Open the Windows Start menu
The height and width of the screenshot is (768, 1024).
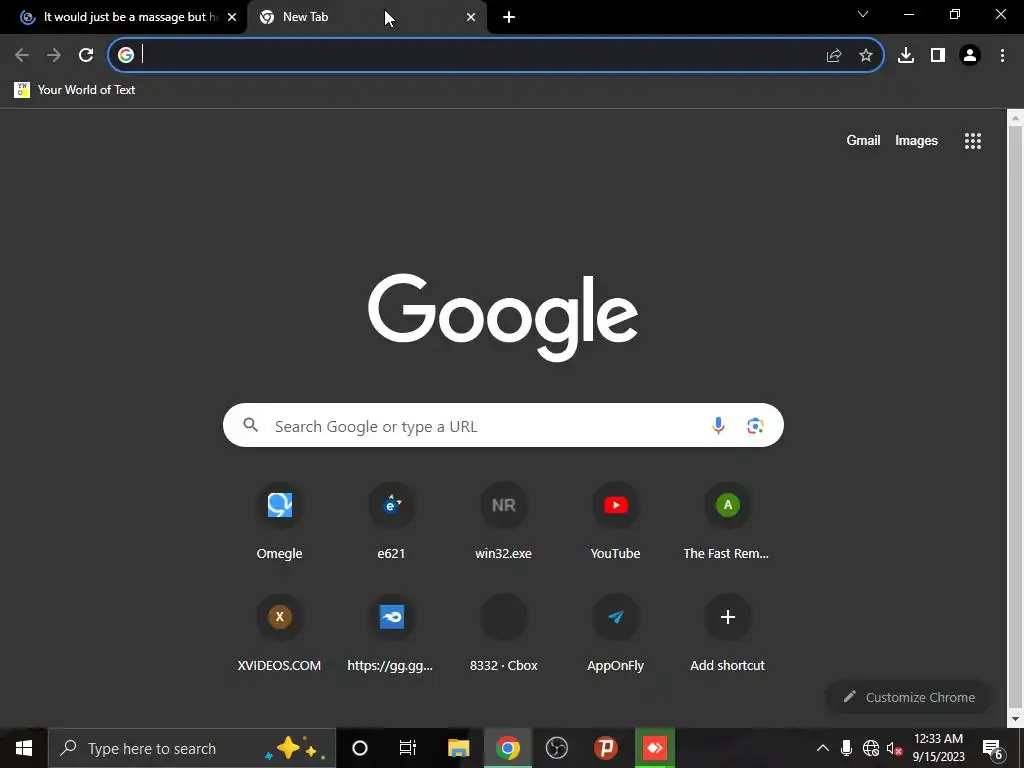pyautogui.click(x=24, y=748)
